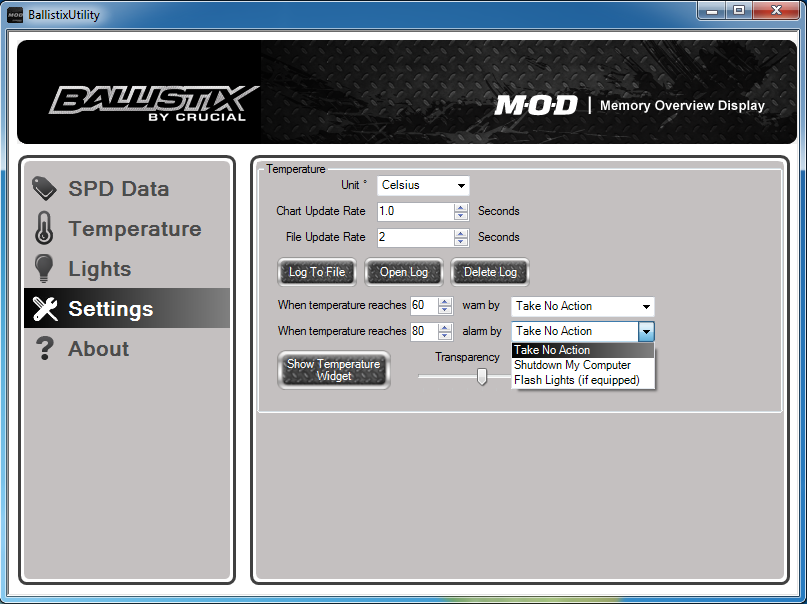Click the Settings wrench icon
This screenshot has height=604, width=807.
tap(45, 309)
